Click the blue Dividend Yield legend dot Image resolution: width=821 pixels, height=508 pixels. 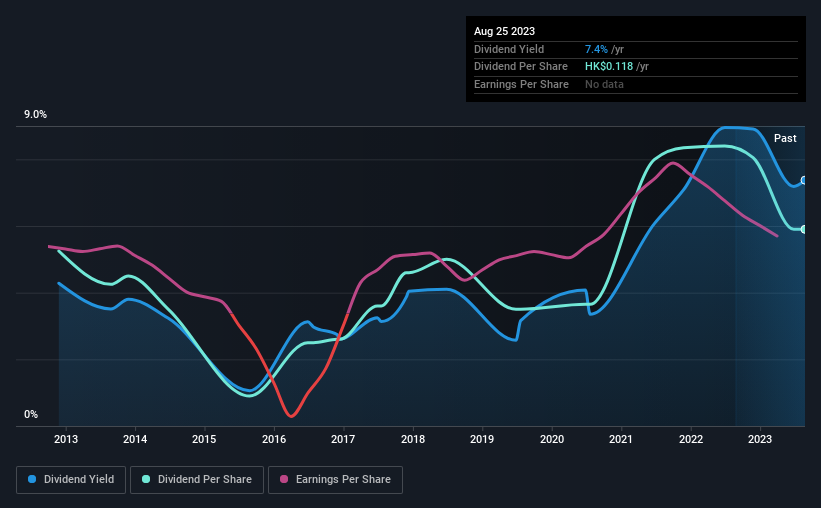click(x=32, y=479)
